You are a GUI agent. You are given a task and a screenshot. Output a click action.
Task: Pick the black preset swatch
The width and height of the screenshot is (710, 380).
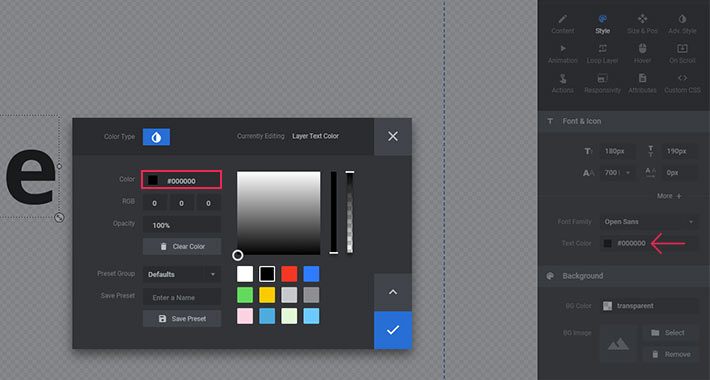click(x=267, y=274)
